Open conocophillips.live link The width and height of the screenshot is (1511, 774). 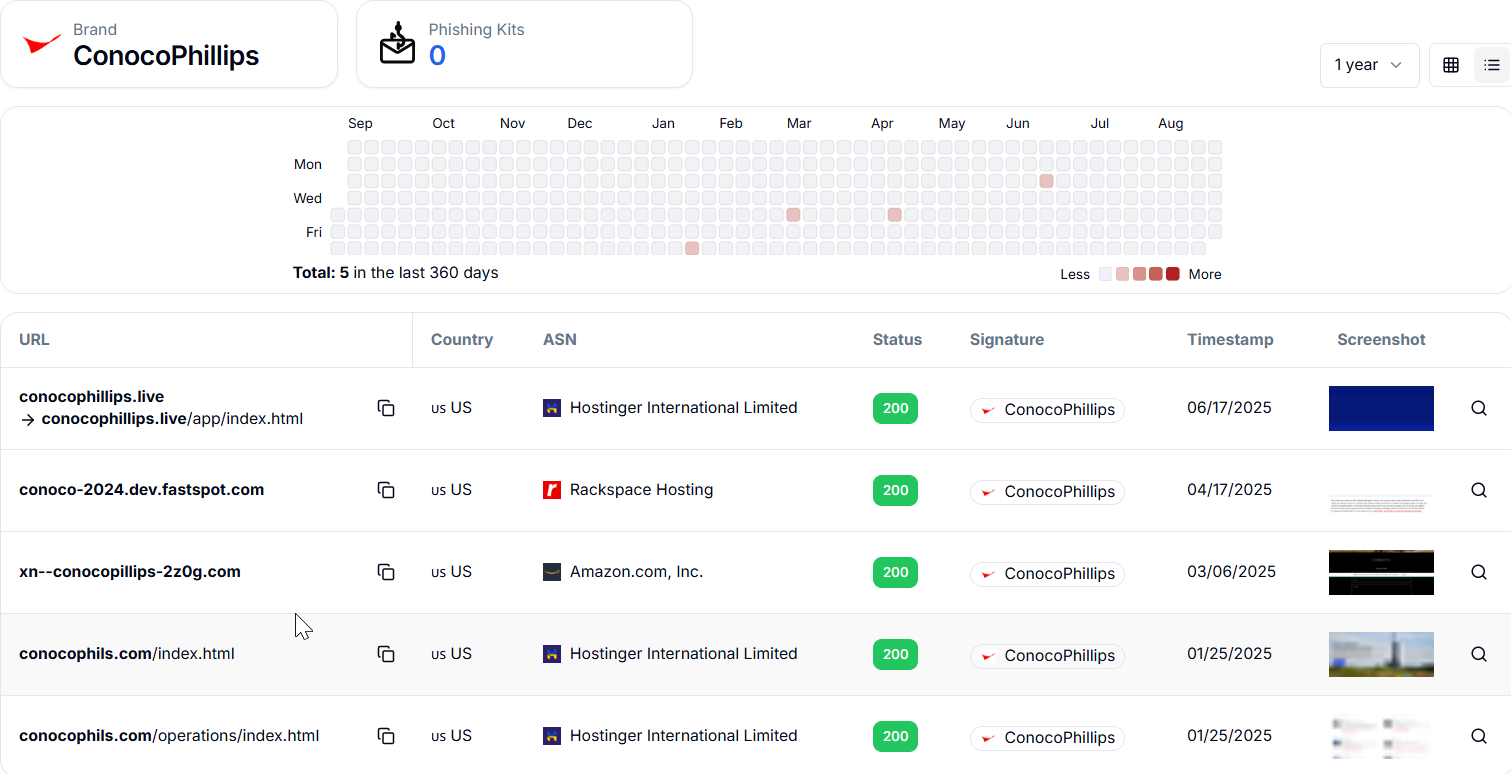[91, 397]
